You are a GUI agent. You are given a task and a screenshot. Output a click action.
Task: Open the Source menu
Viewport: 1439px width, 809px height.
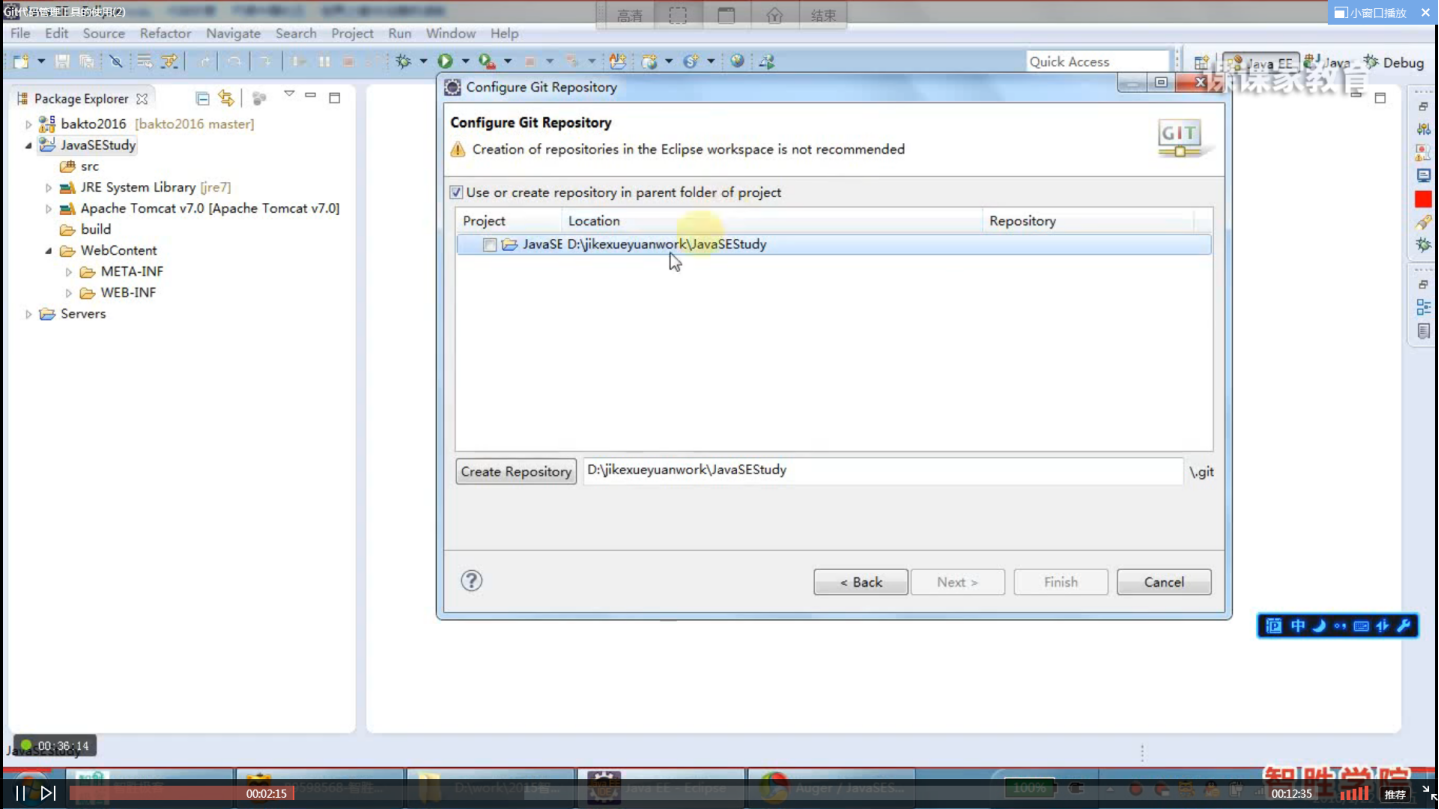(x=104, y=33)
